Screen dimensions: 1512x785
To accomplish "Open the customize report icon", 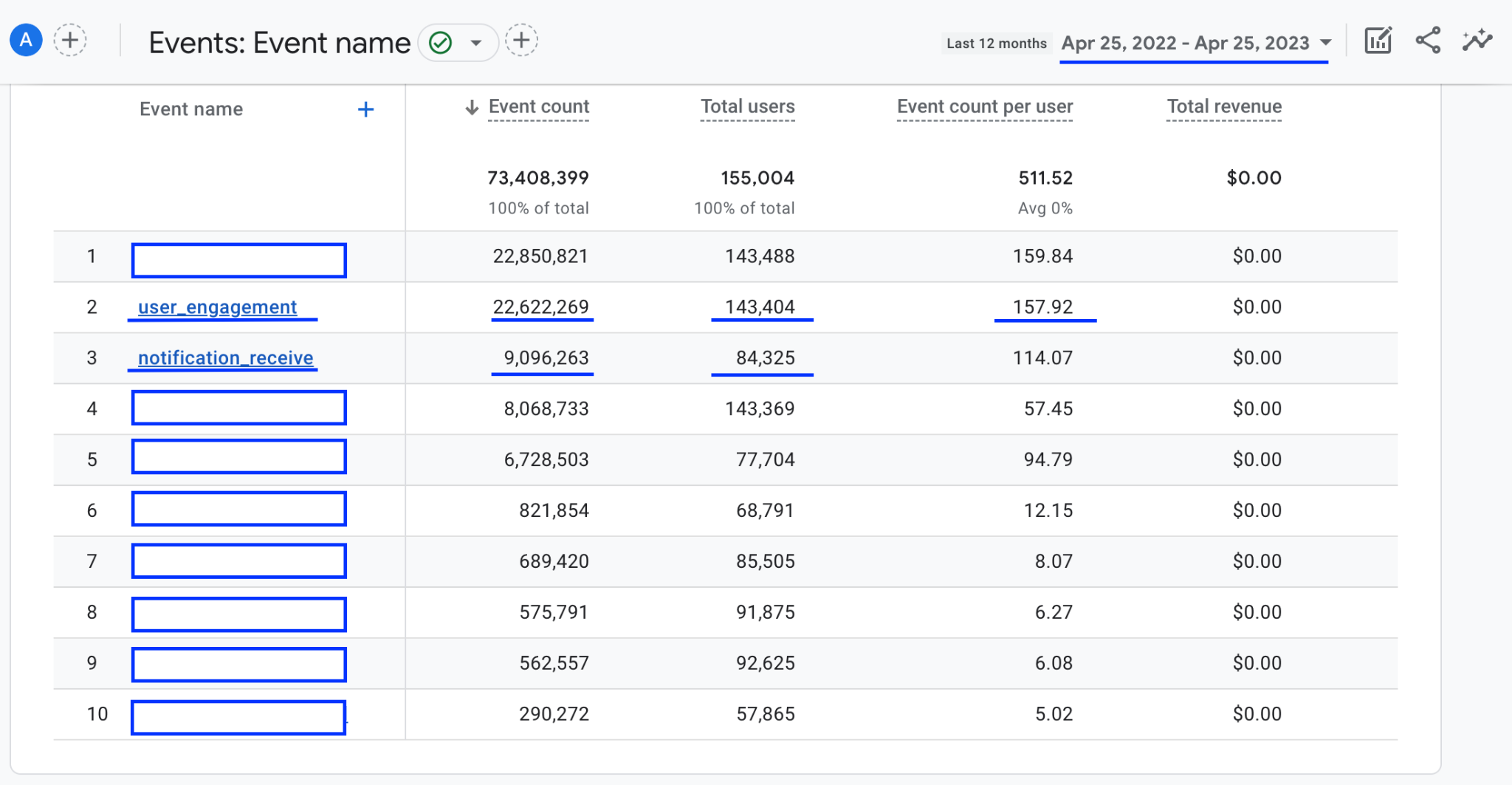I will (x=1378, y=41).
